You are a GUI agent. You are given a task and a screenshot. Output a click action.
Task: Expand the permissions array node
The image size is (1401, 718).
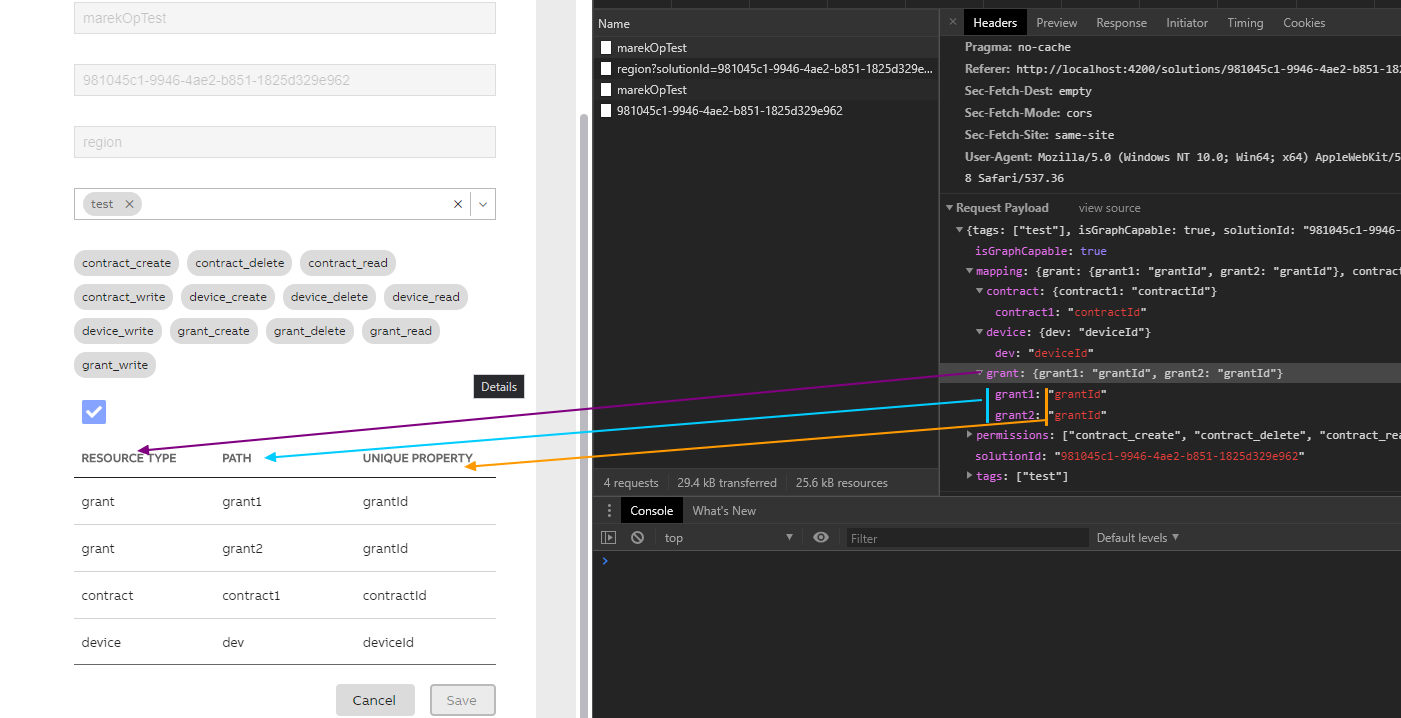click(969, 435)
